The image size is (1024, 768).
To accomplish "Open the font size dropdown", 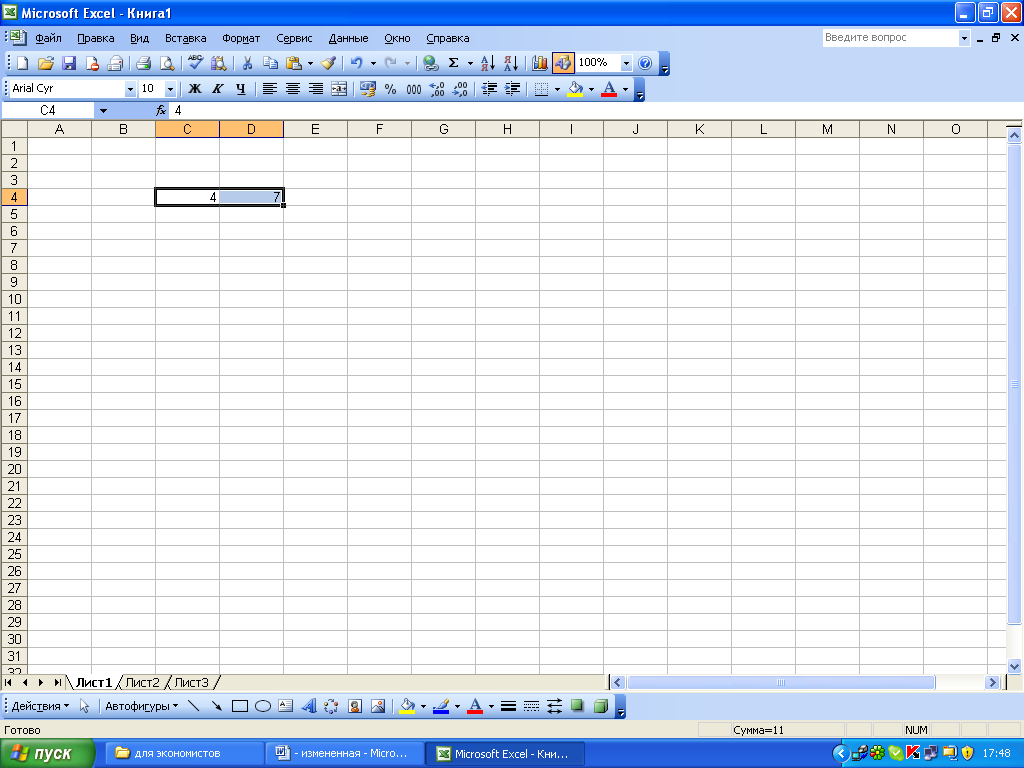I will coord(170,89).
